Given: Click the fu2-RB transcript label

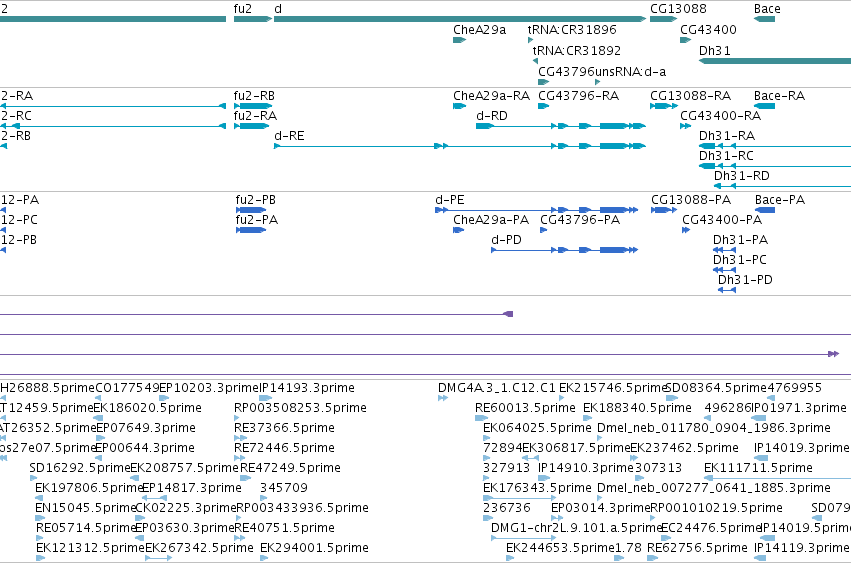Looking at the screenshot, I should [255, 96].
